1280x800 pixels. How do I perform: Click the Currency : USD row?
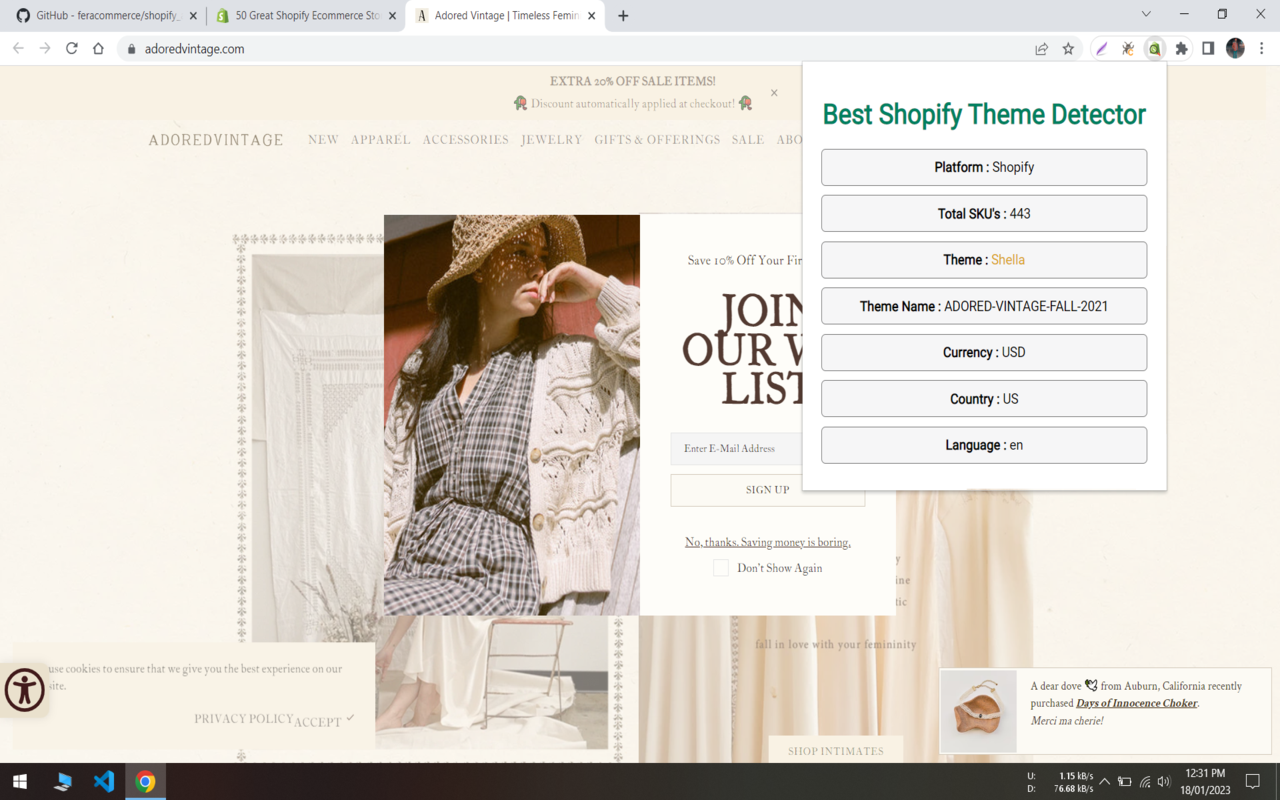tap(984, 353)
